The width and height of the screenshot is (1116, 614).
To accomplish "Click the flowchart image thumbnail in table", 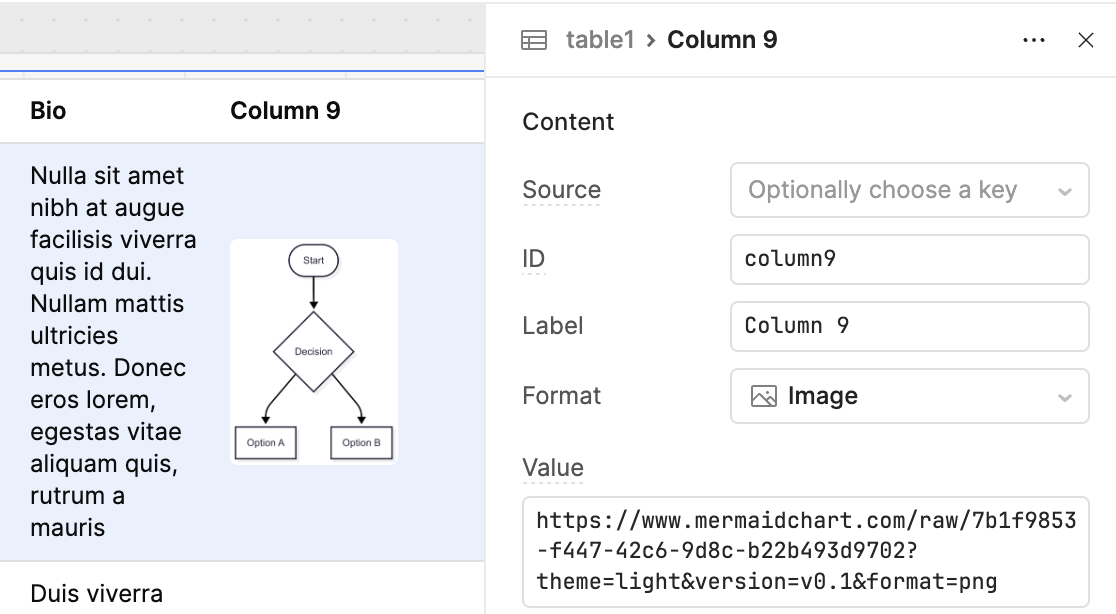I will [314, 351].
